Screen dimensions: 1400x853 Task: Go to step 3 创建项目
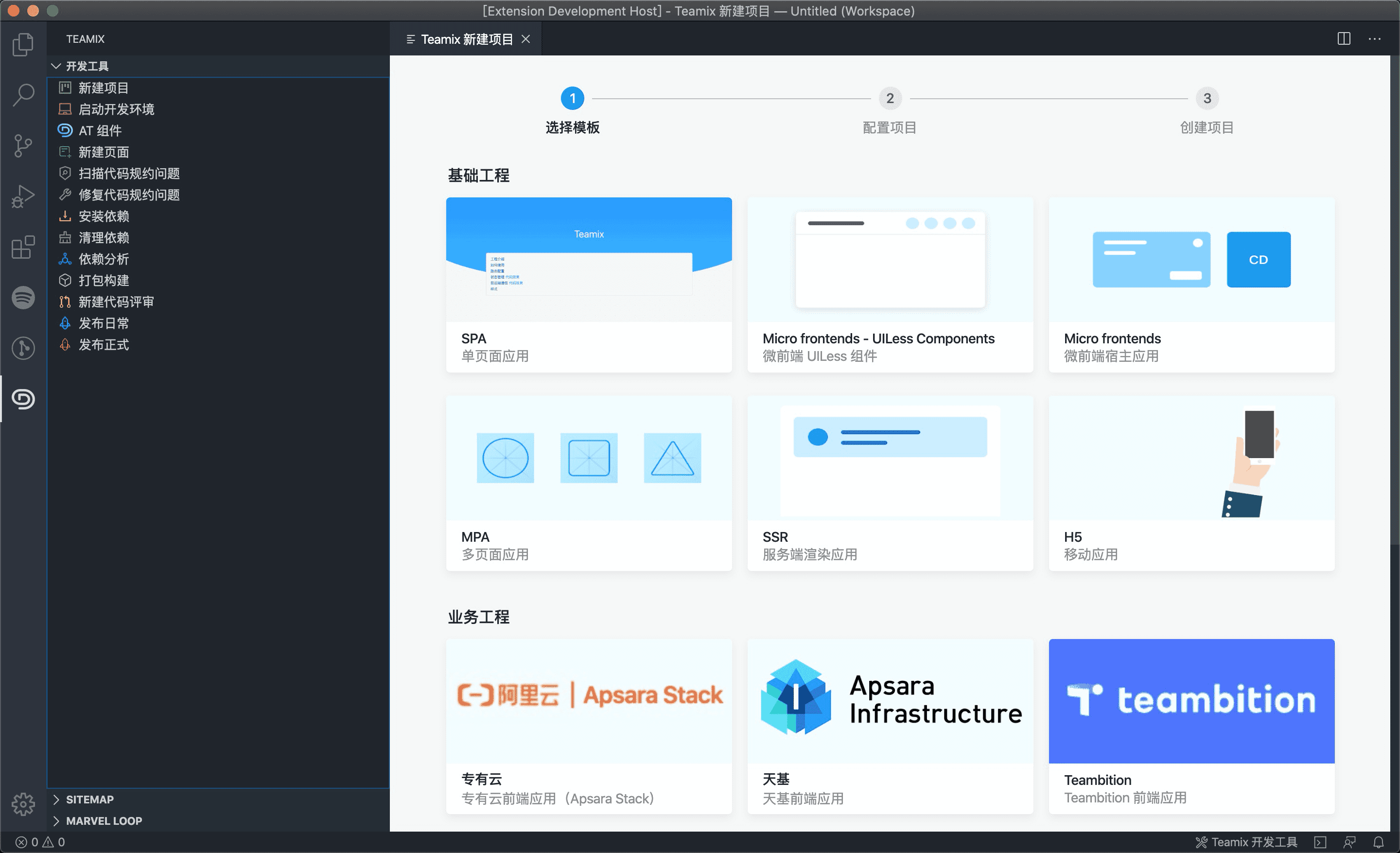tap(1207, 111)
